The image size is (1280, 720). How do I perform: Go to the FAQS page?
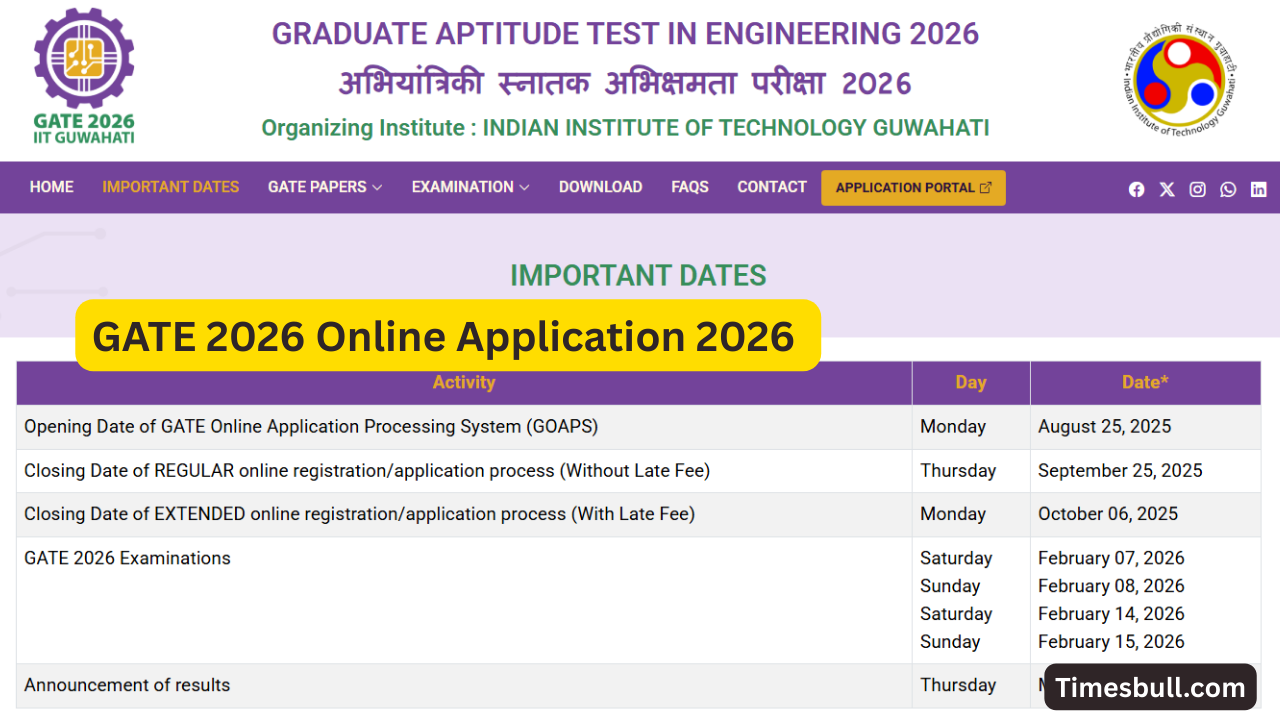coord(690,187)
